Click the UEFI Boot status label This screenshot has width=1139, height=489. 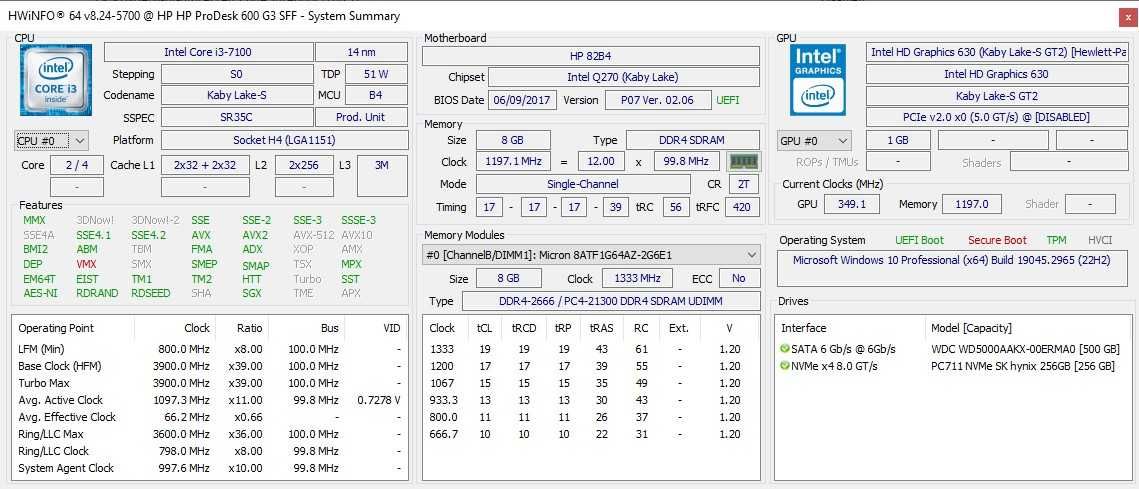pos(920,240)
